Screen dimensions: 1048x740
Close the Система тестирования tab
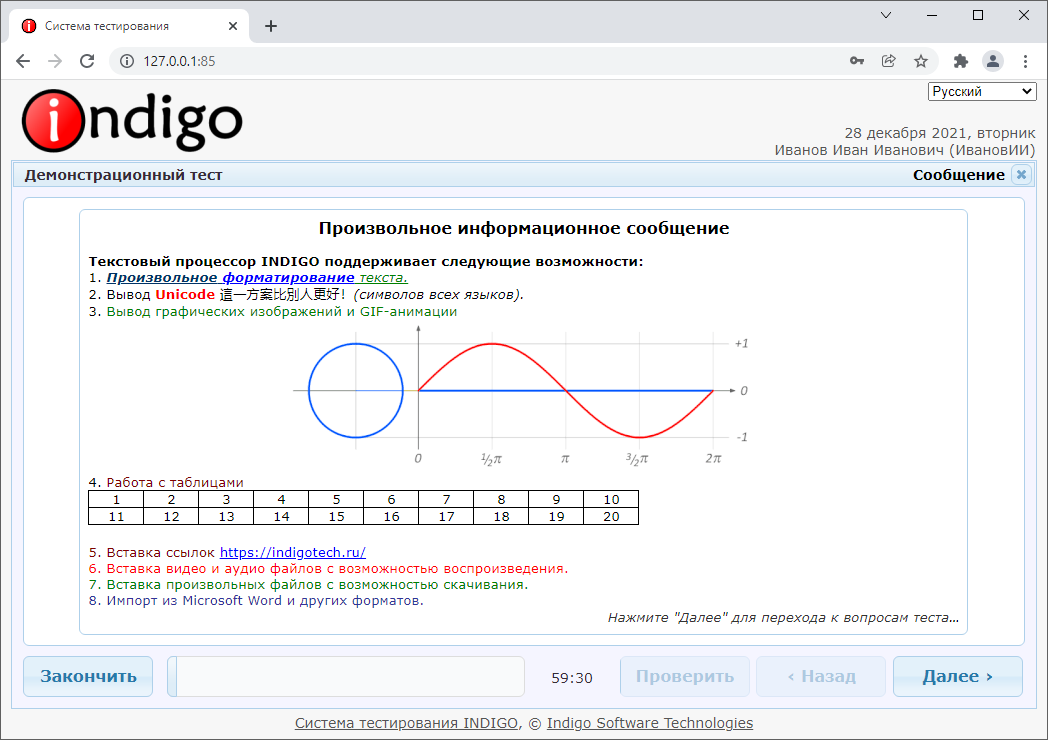(x=233, y=26)
